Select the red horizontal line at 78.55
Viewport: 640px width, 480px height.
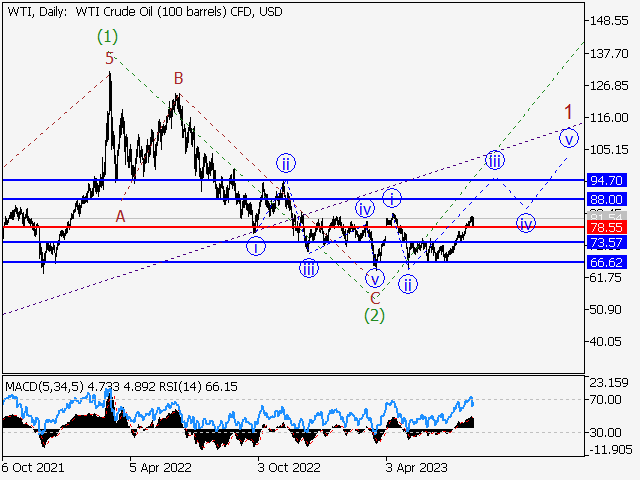point(293,227)
